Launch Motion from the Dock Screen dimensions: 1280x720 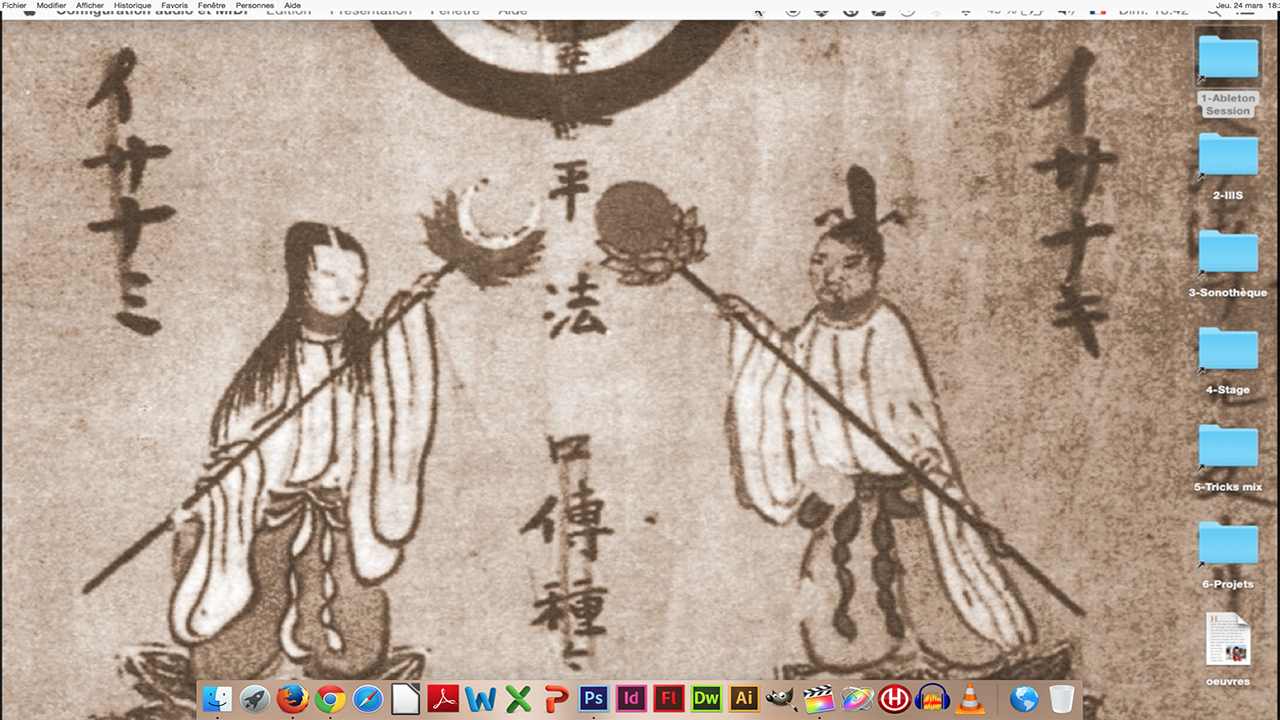click(856, 699)
